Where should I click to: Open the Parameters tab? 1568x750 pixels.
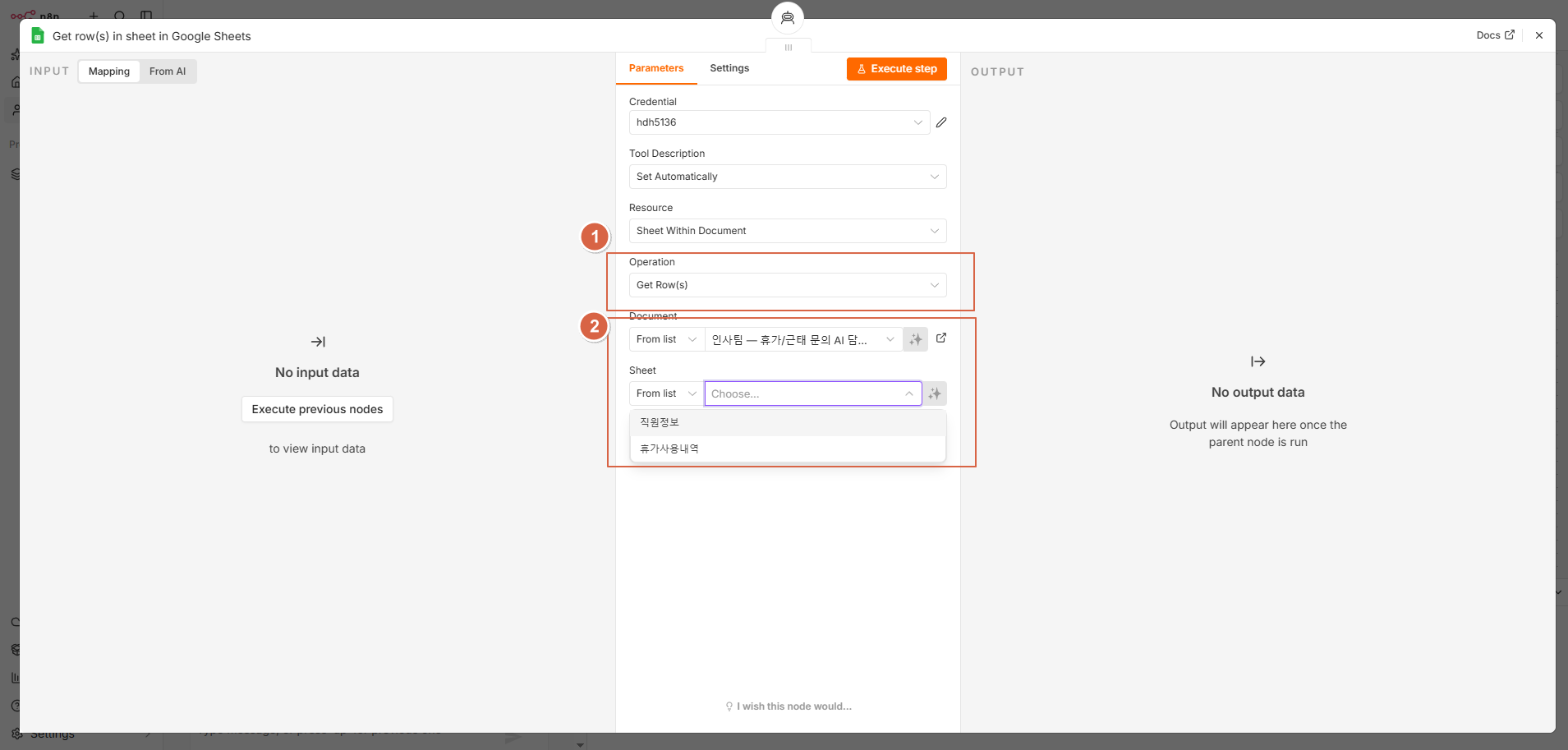656,68
